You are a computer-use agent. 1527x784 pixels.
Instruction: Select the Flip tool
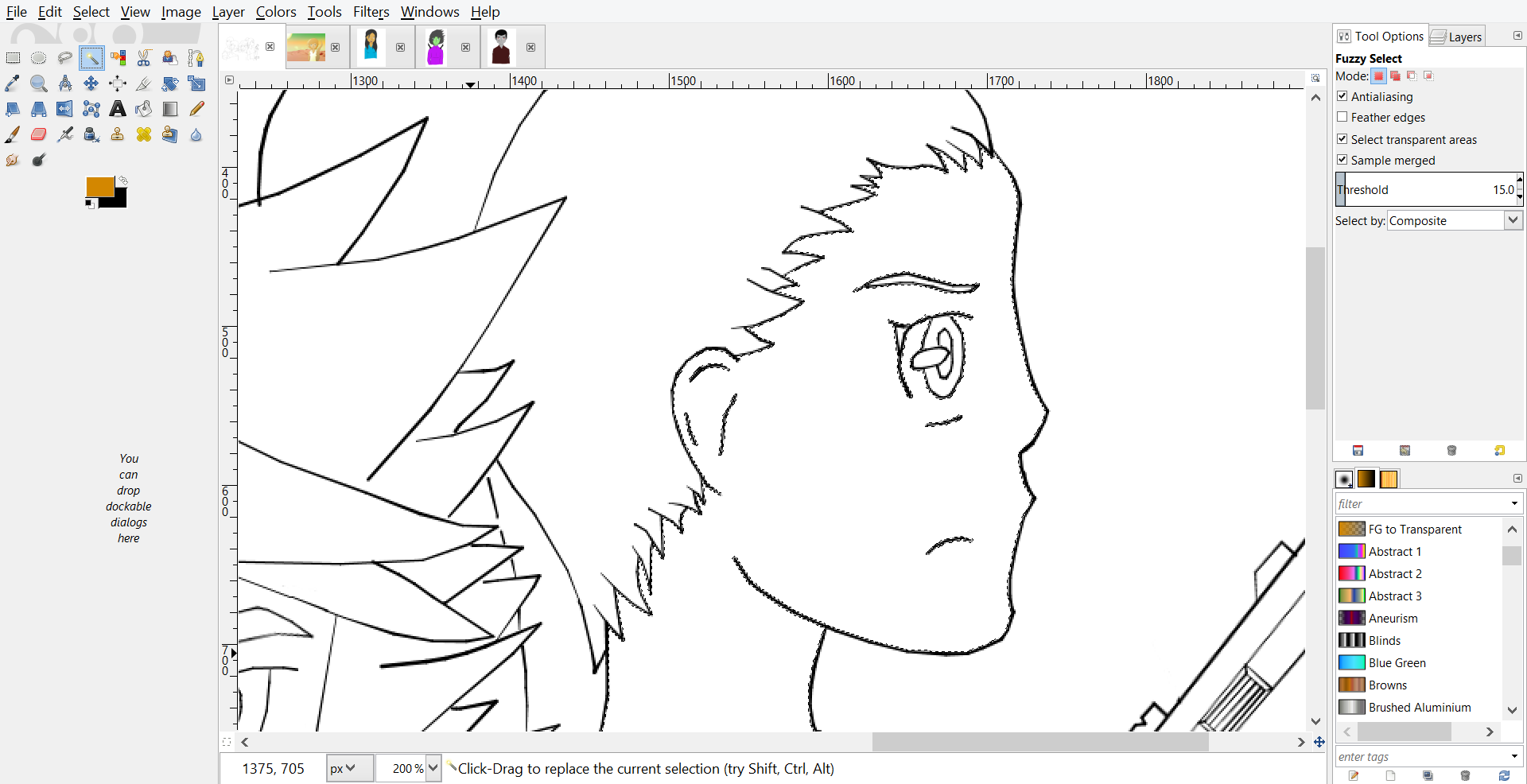point(64,109)
